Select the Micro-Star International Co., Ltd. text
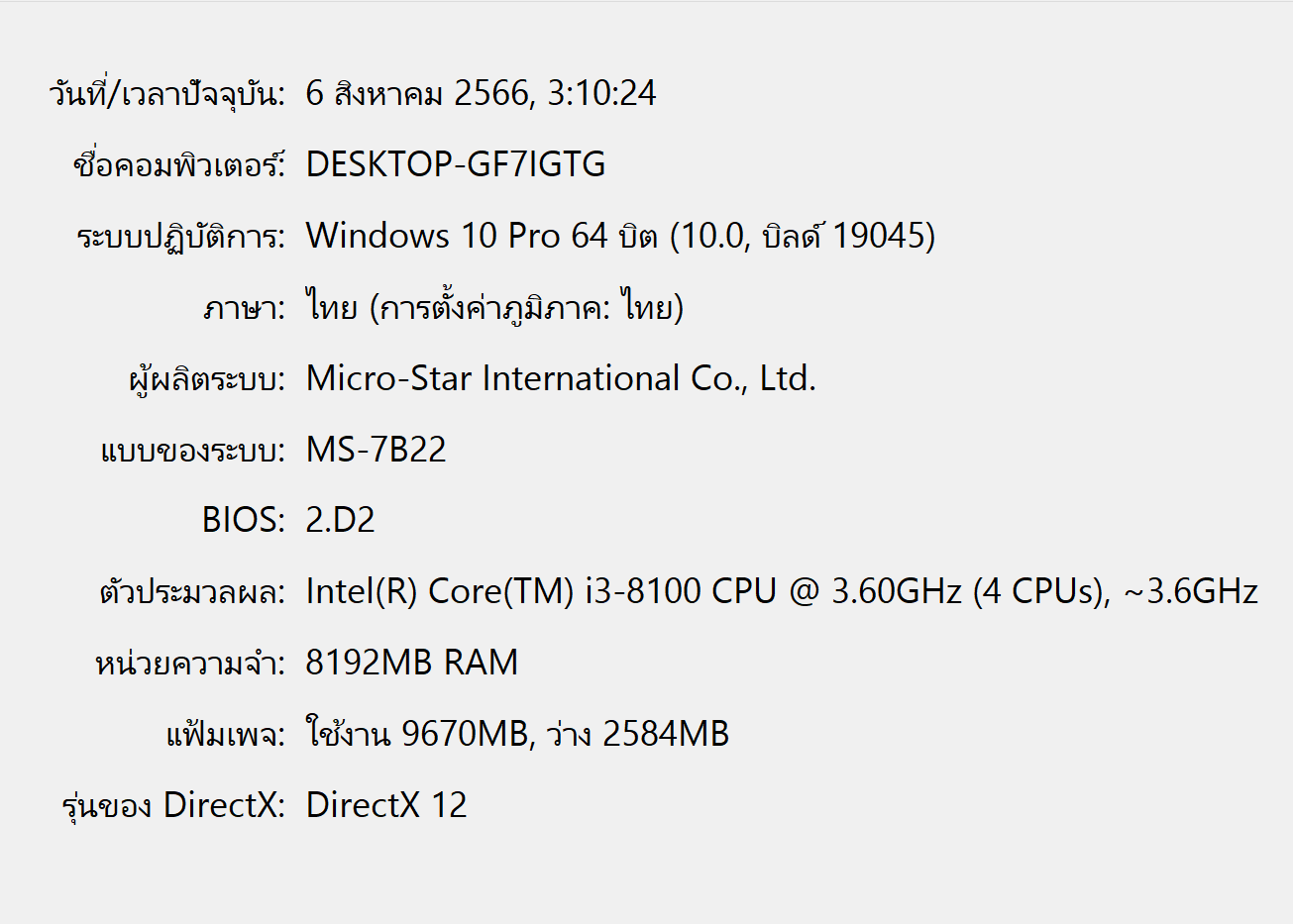The height and width of the screenshot is (924, 1293). (x=561, y=378)
